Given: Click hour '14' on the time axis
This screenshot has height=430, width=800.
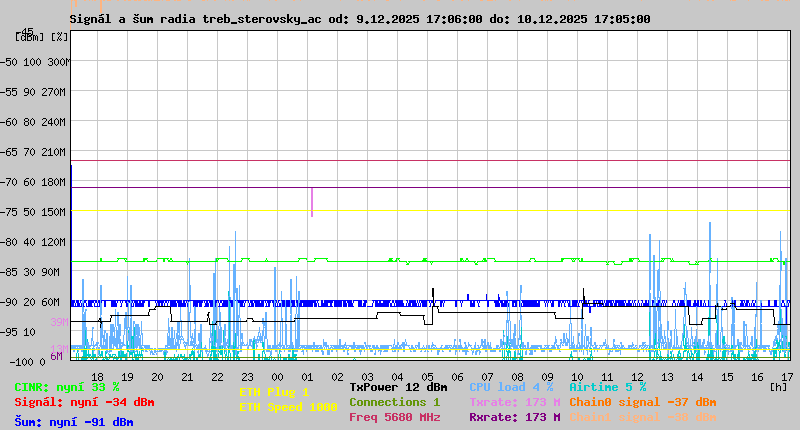Looking at the screenshot, I should pos(697,377).
